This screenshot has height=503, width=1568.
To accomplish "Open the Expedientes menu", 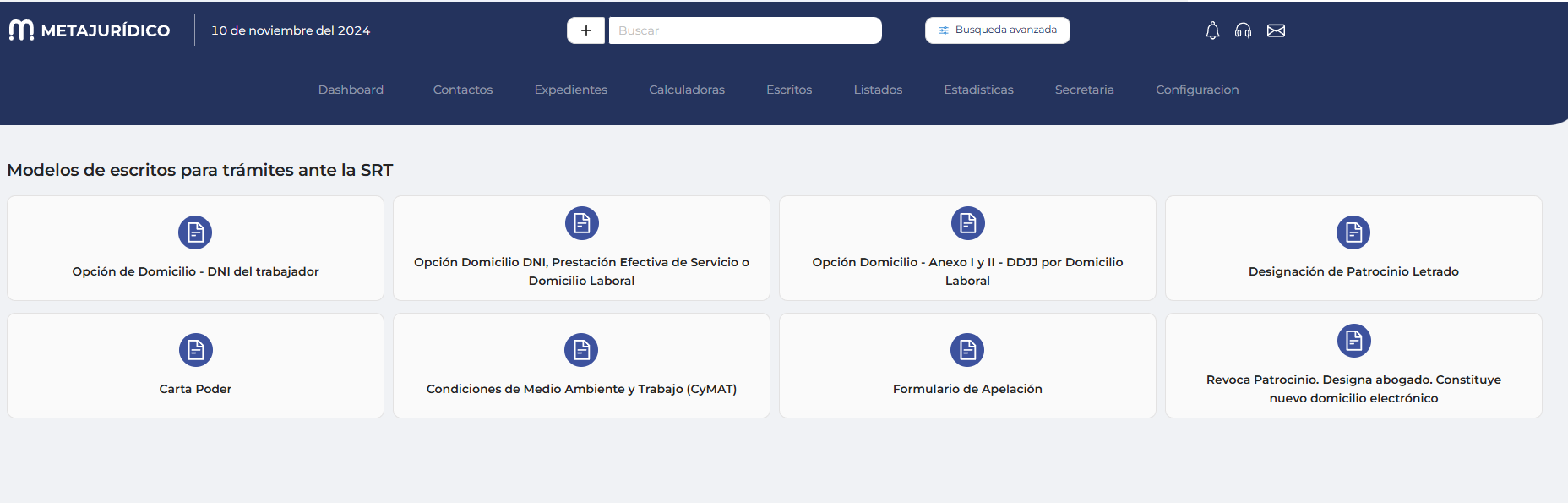I will point(570,90).
